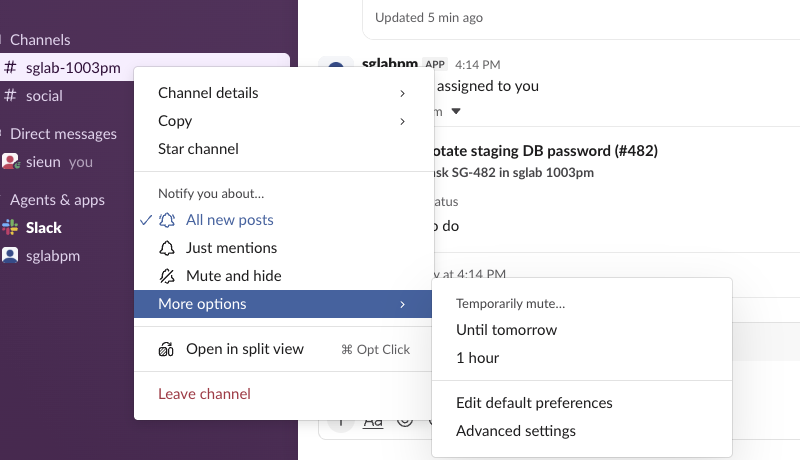Expand the Channel details chevron arrow

pos(403,93)
